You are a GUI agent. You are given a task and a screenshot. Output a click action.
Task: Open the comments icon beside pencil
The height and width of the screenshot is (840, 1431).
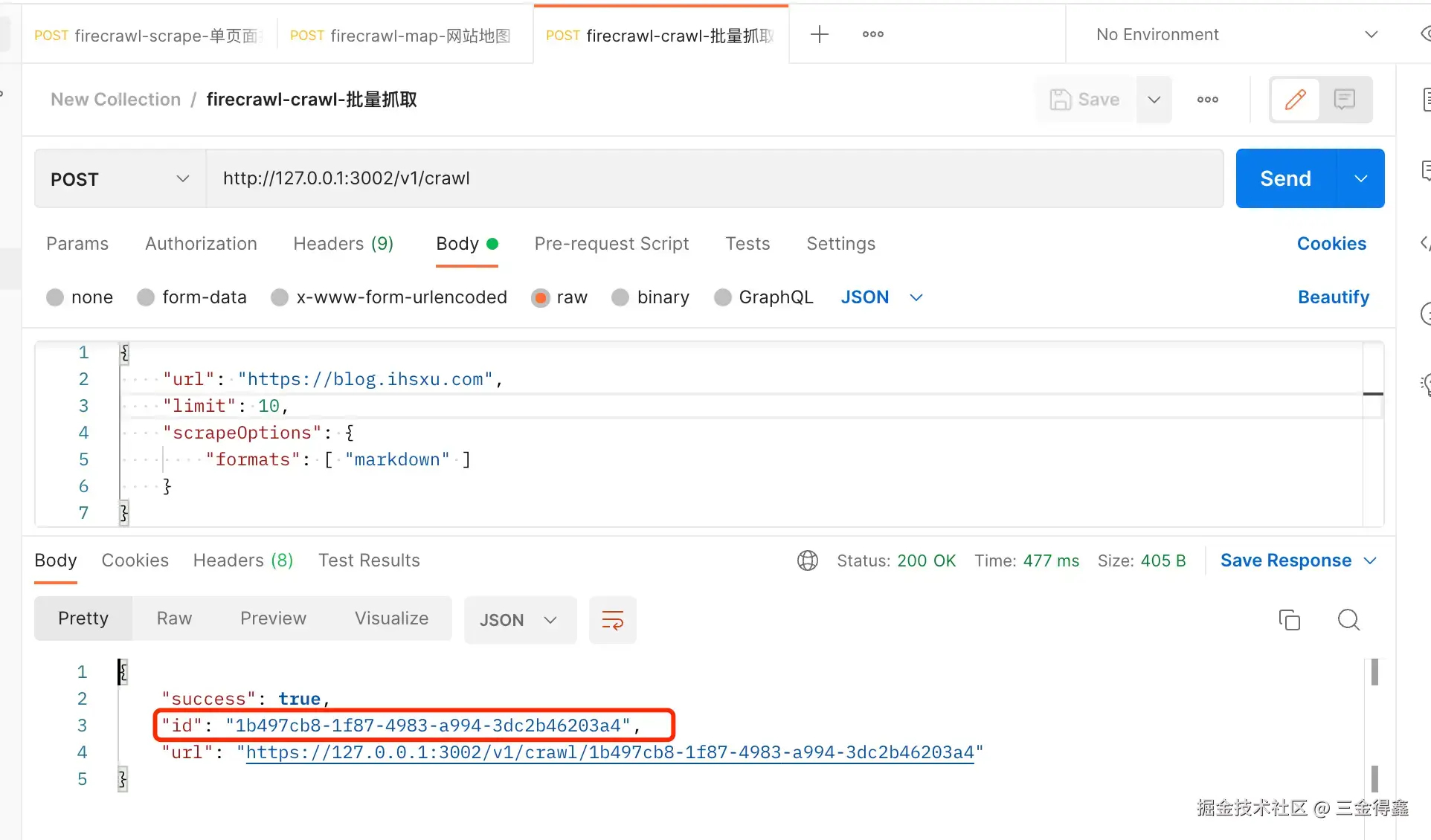click(1344, 99)
